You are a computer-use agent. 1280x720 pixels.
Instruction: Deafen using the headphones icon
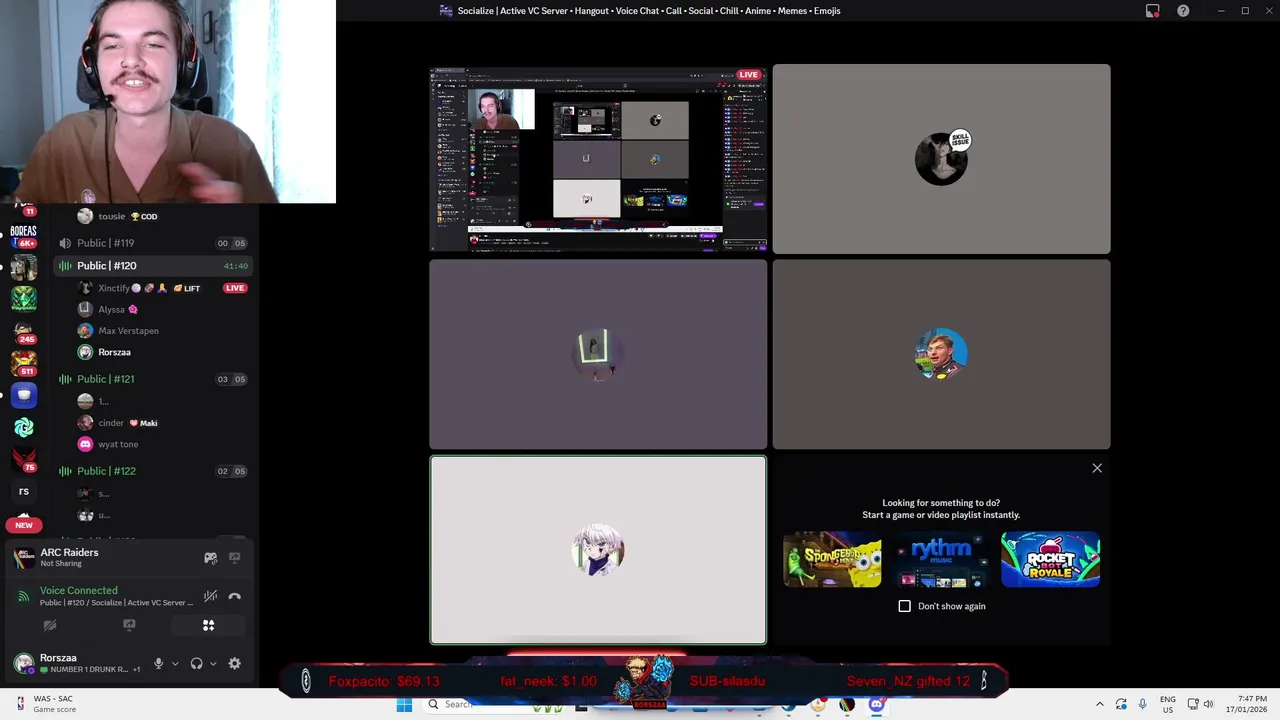[196, 663]
